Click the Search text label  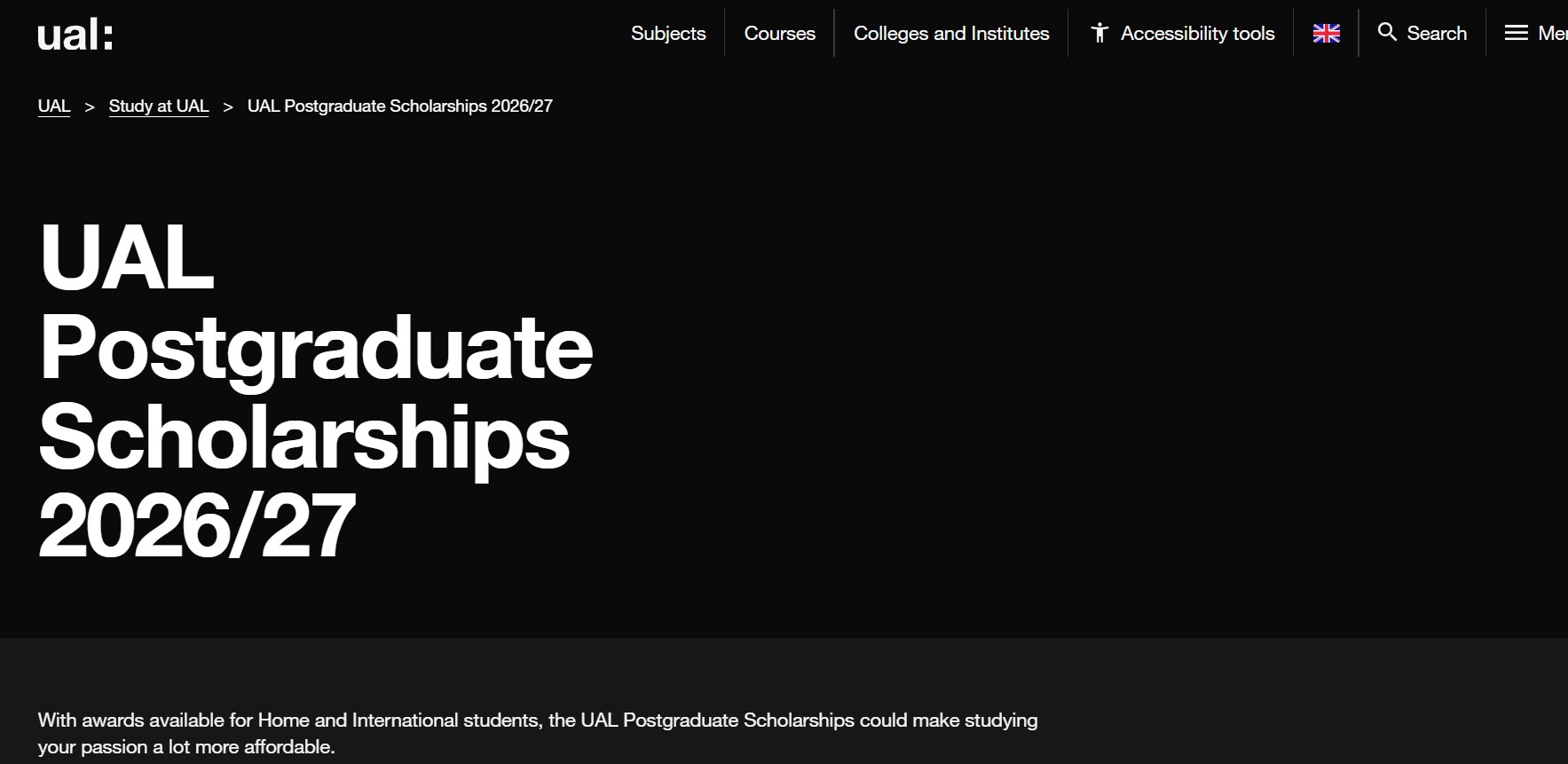(1437, 33)
